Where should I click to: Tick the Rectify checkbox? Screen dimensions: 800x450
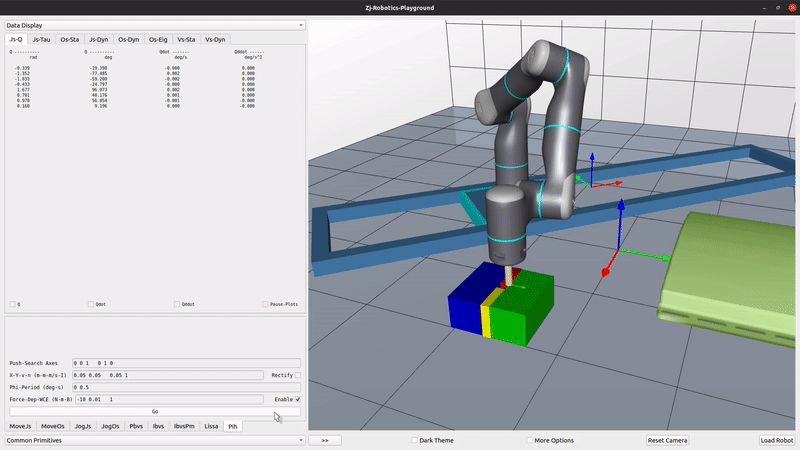pos(298,375)
